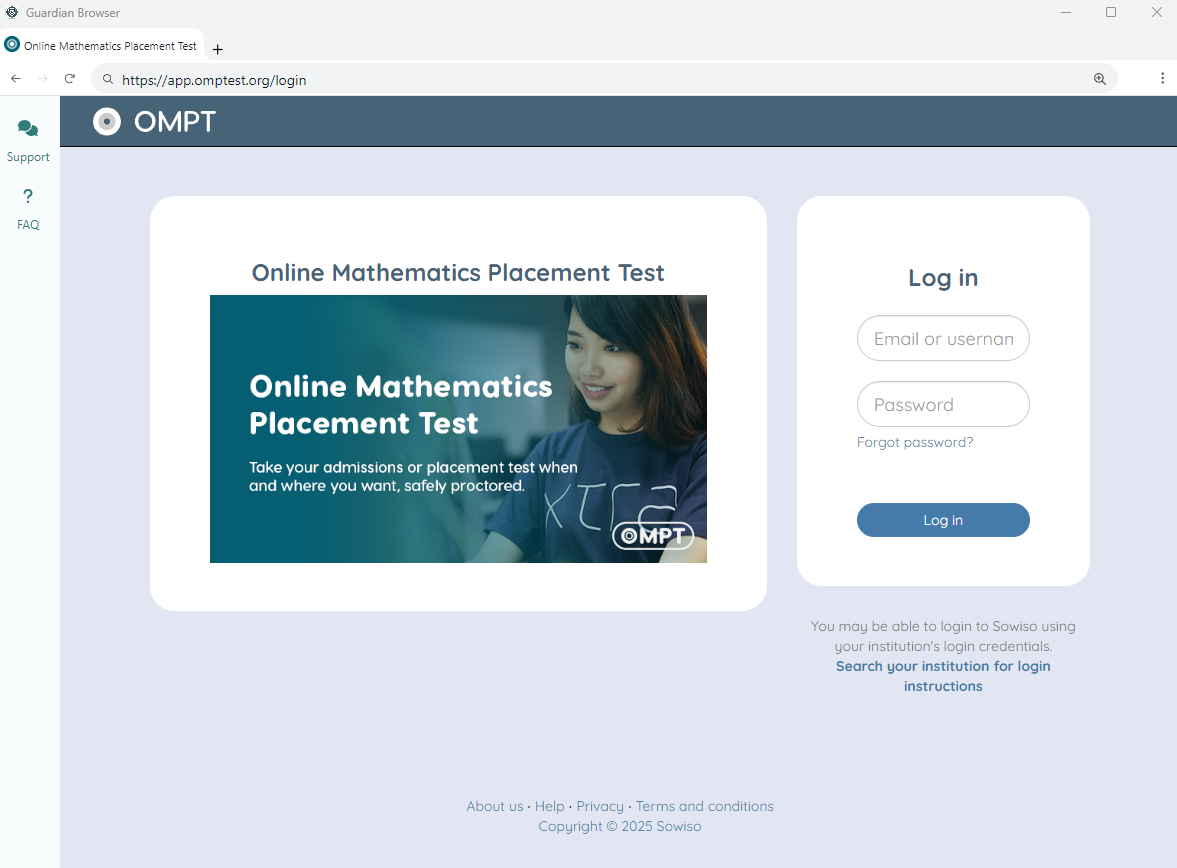Viewport: 1177px width, 868px height.
Task: Open the Forgot password link
Action: 914,442
